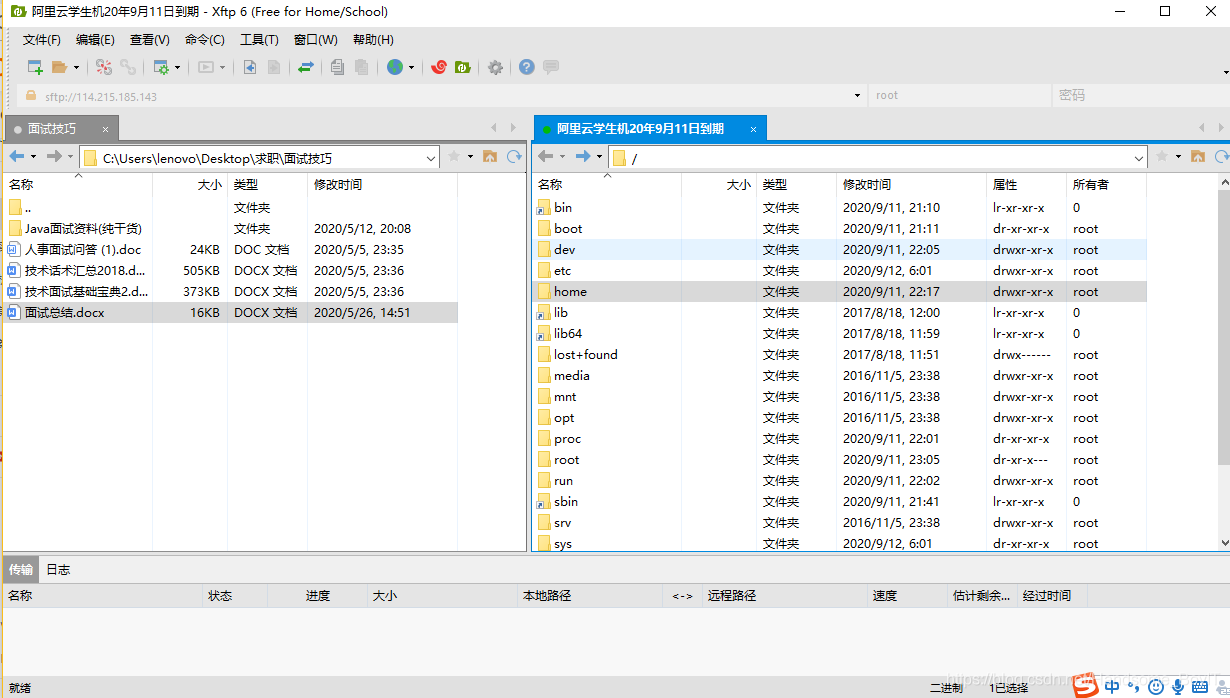
Task: Sort local files by 修改时间 column header
Action: pos(382,185)
